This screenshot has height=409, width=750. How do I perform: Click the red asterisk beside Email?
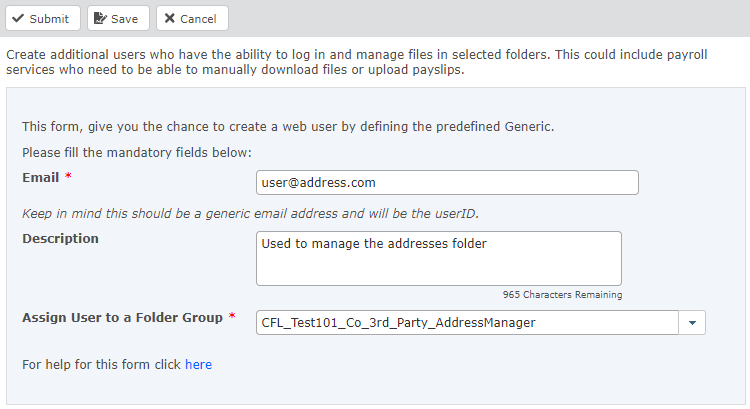click(69, 177)
